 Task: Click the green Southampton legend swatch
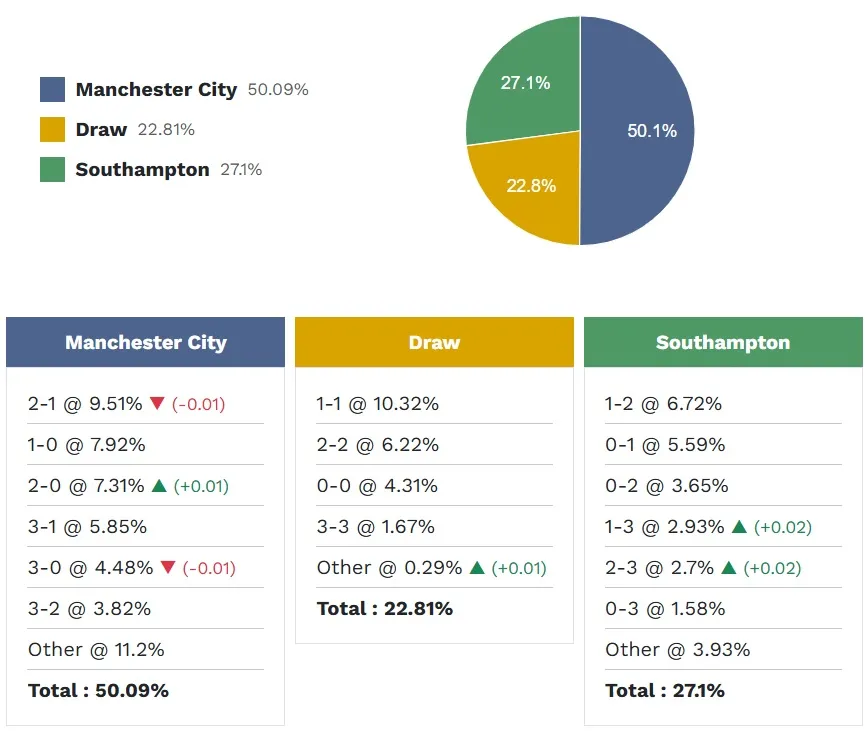pyautogui.click(x=53, y=170)
